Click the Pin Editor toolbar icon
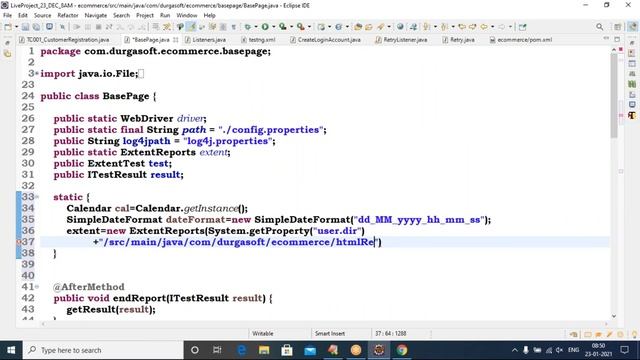 [522, 27]
